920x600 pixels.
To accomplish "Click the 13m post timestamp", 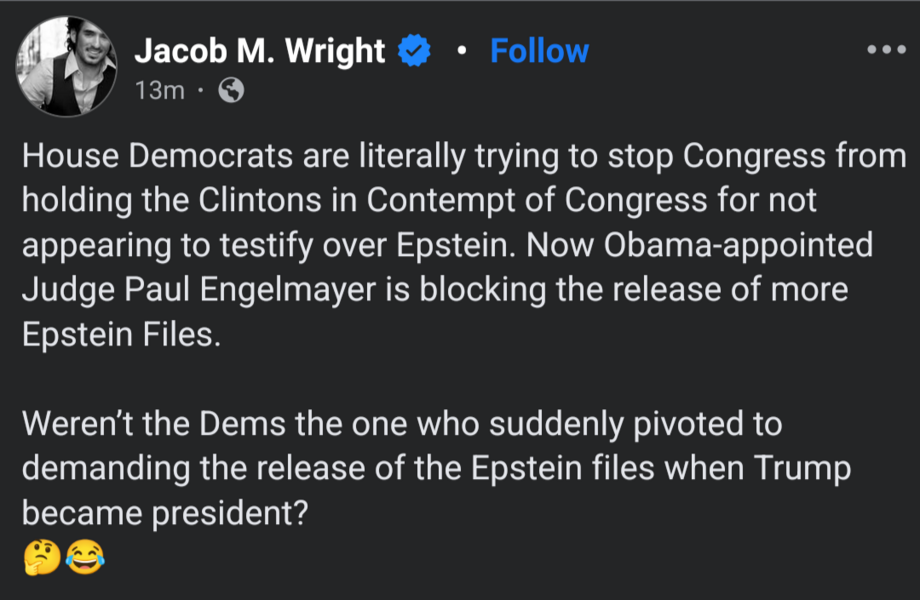I will pos(160,91).
